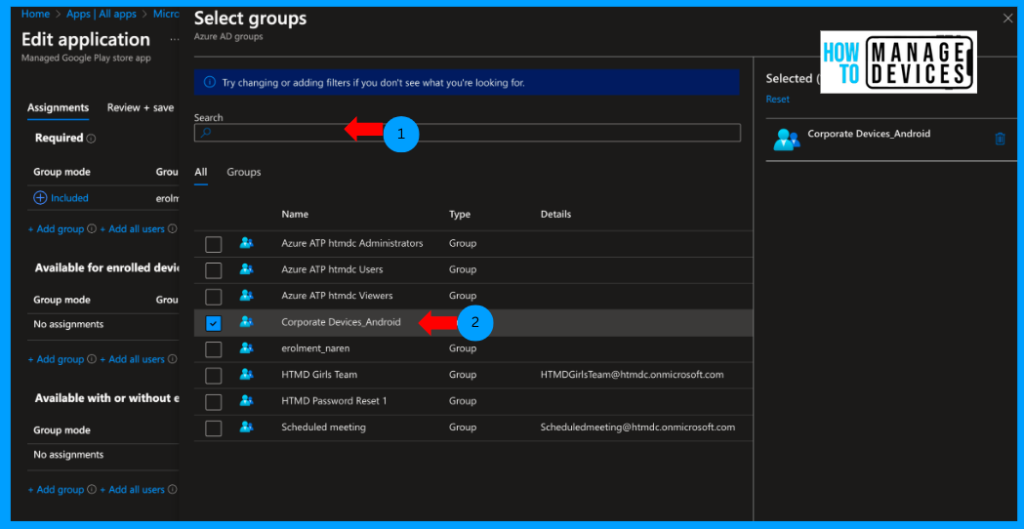Click info icon beside last Add all users
The width and height of the screenshot is (1024, 529).
172,490
